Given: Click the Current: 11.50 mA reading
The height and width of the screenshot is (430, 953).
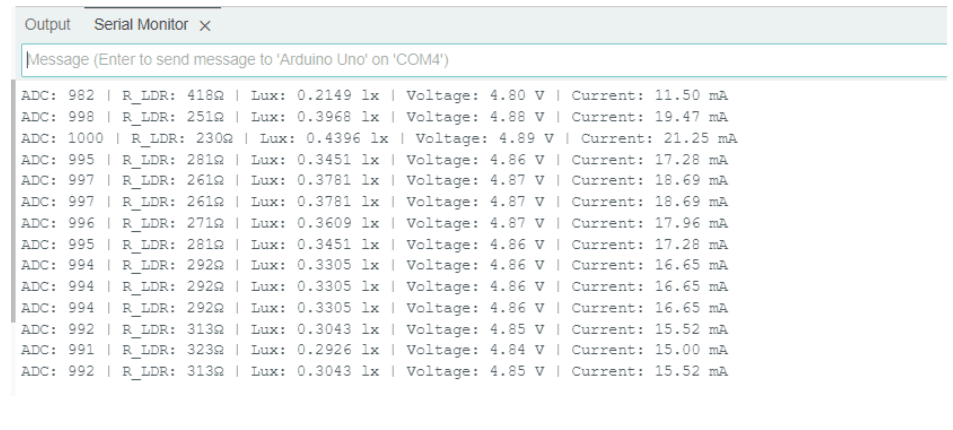Looking at the screenshot, I should (x=649, y=93).
